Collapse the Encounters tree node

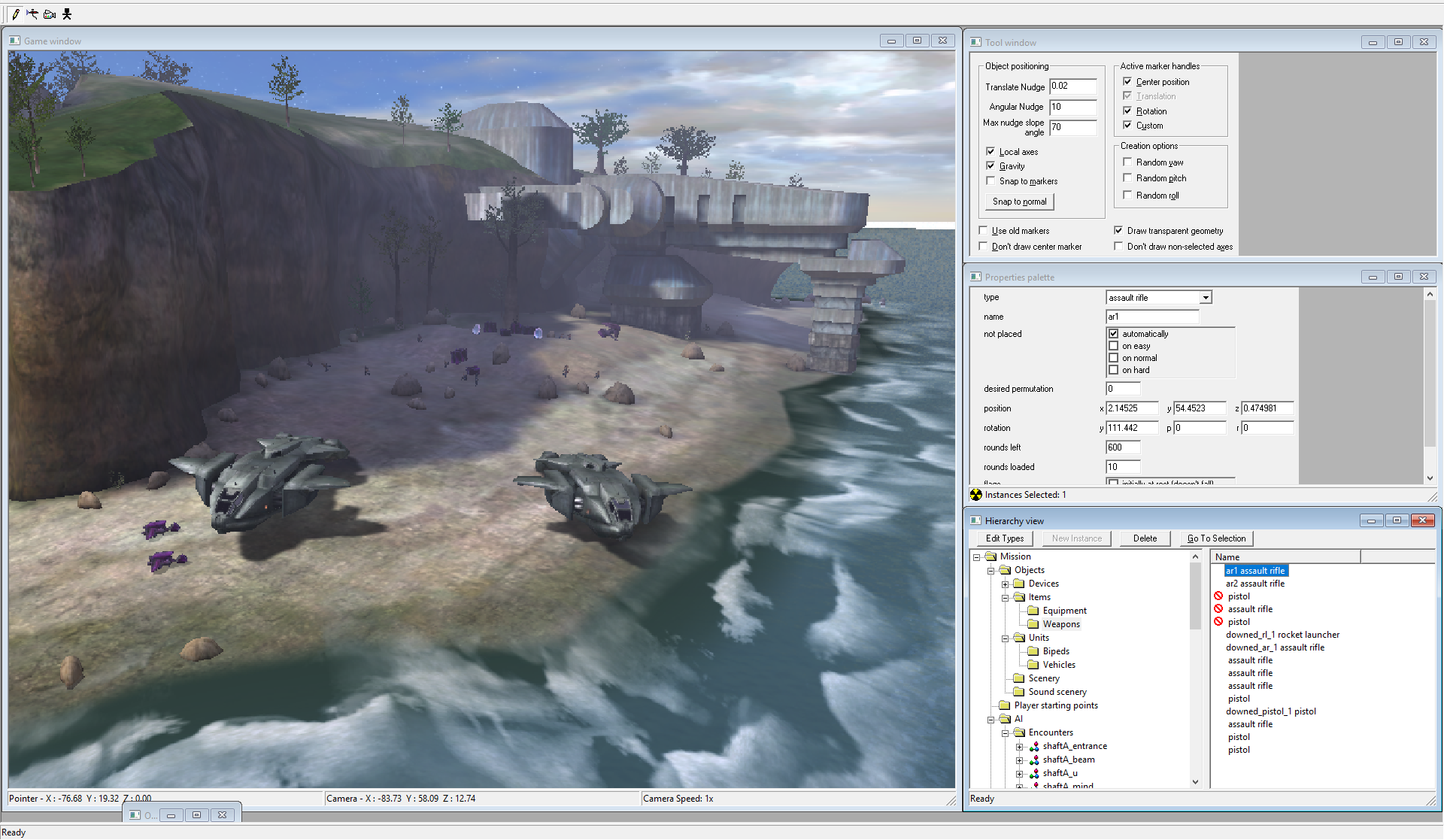pos(1005,732)
